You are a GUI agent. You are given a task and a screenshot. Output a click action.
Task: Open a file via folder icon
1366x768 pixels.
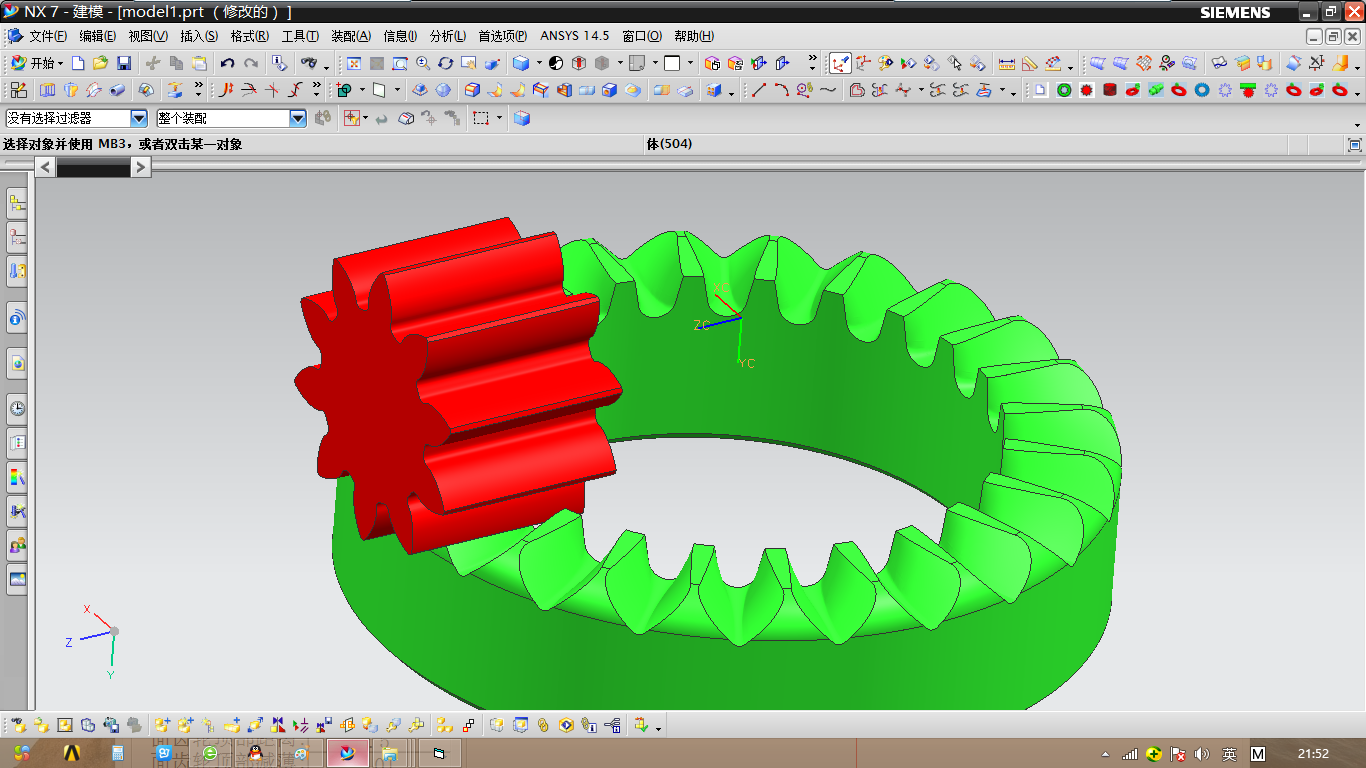coord(100,63)
